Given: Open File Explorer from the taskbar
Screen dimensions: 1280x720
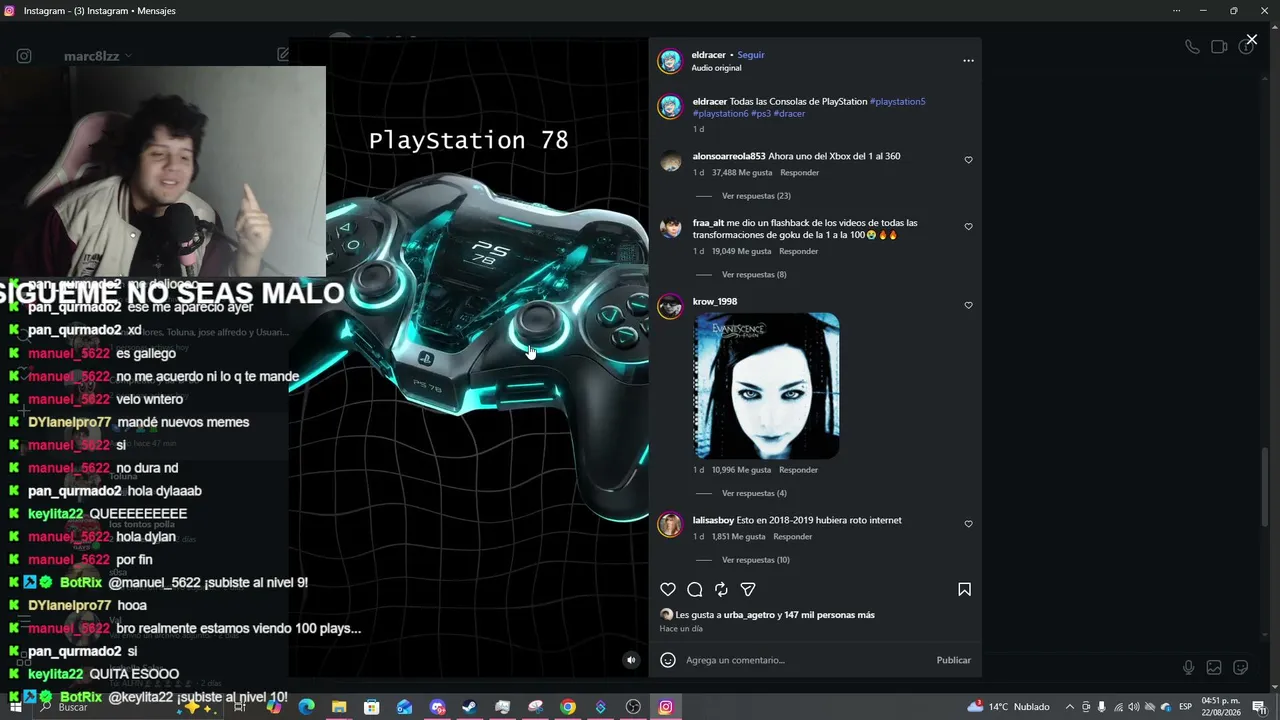Looking at the screenshot, I should coord(339,707).
